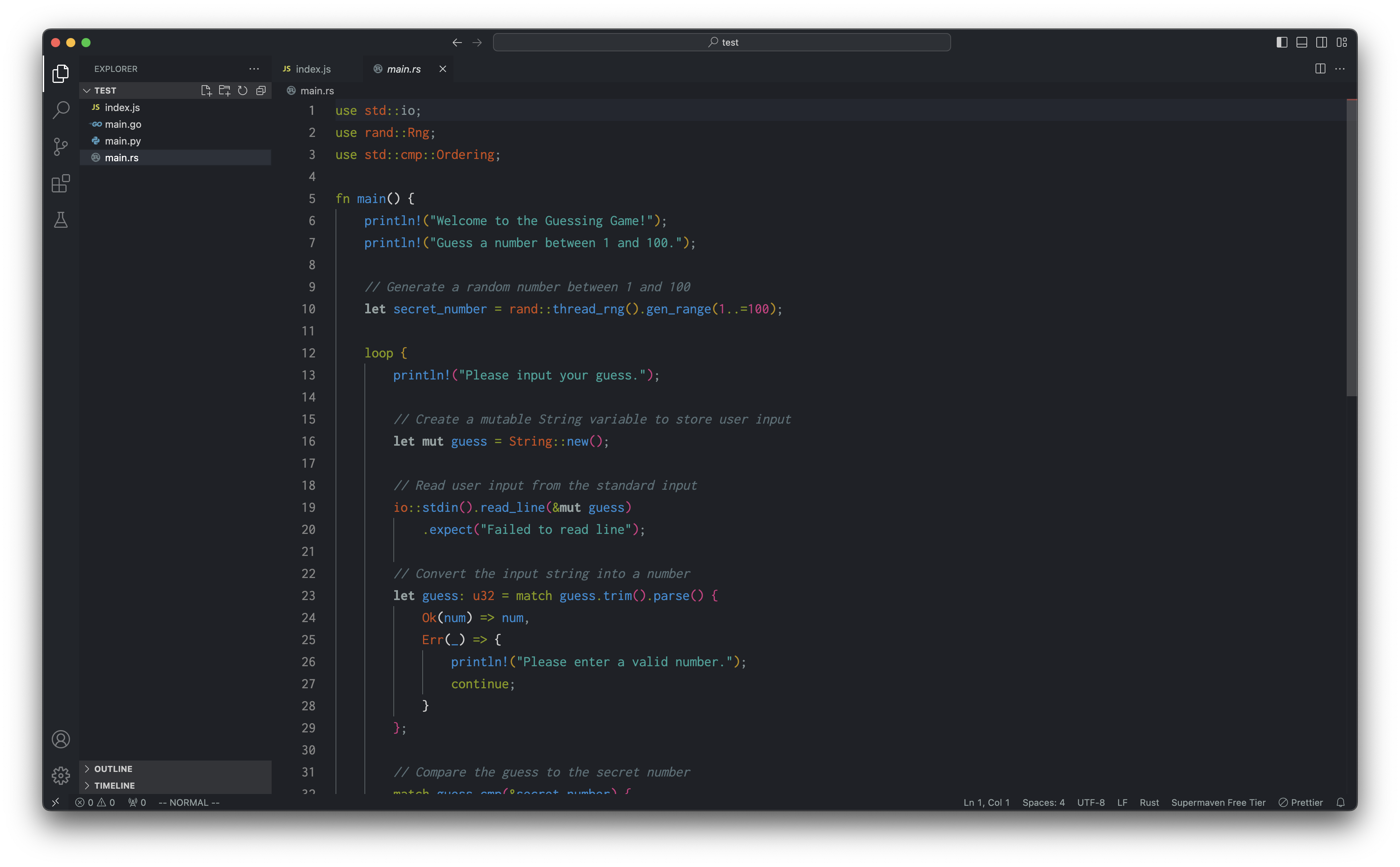Image resolution: width=1400 pixels, height=867 pixels.
Task: Open the Source Control view
Action: (x=61, y=147)
